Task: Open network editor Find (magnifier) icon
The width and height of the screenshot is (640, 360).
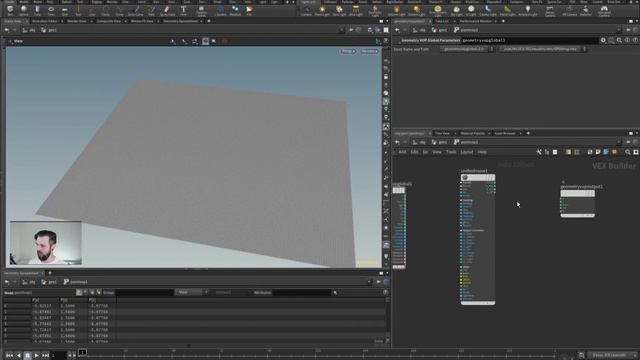Action: point(628,152)
